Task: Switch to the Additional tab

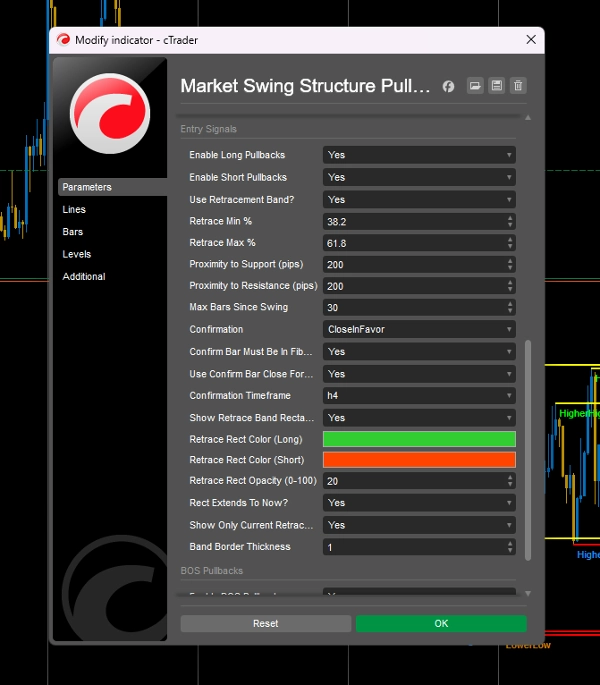Action: pos(83,276)
